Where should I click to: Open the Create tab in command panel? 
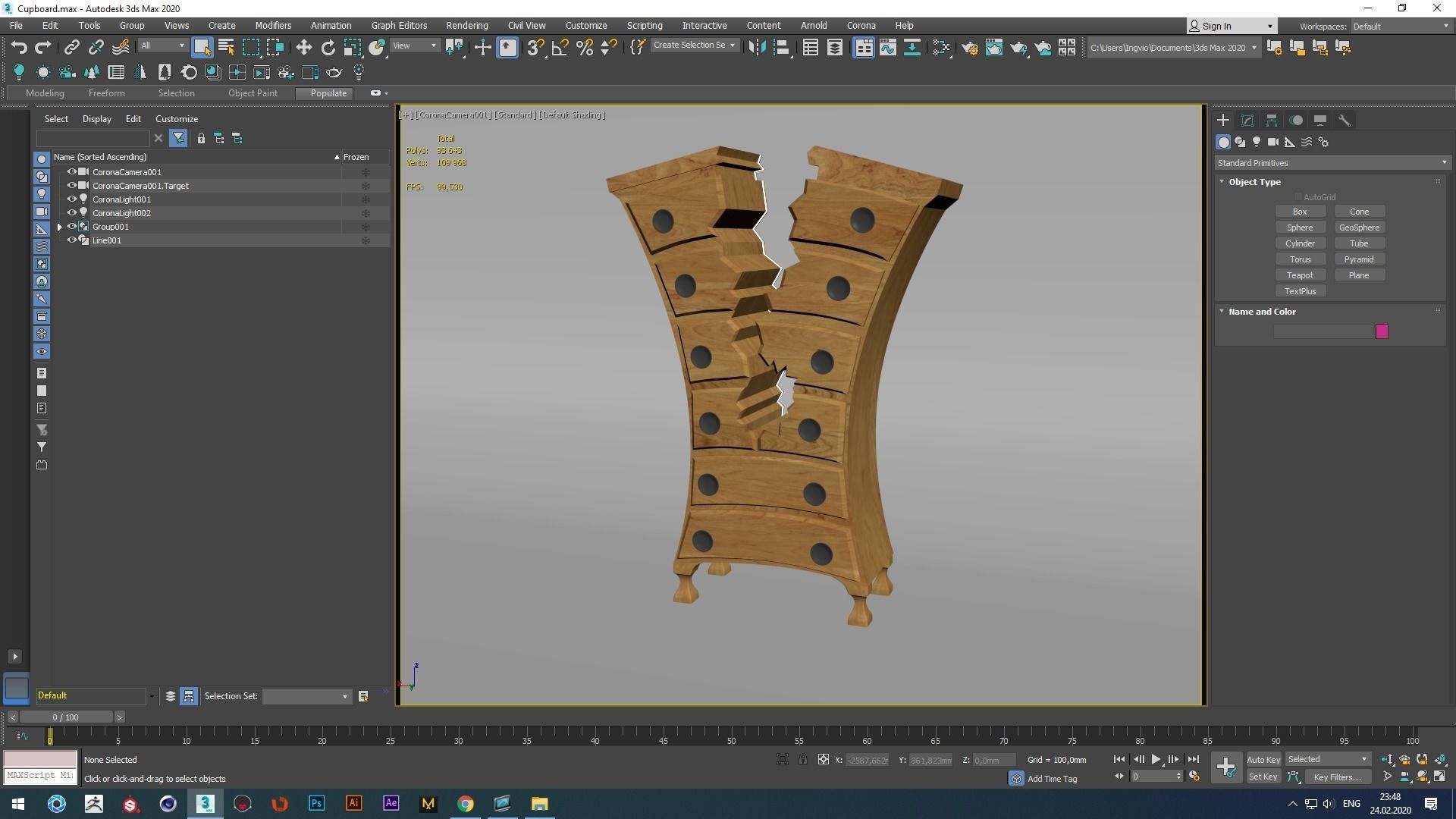[1223, 121]
